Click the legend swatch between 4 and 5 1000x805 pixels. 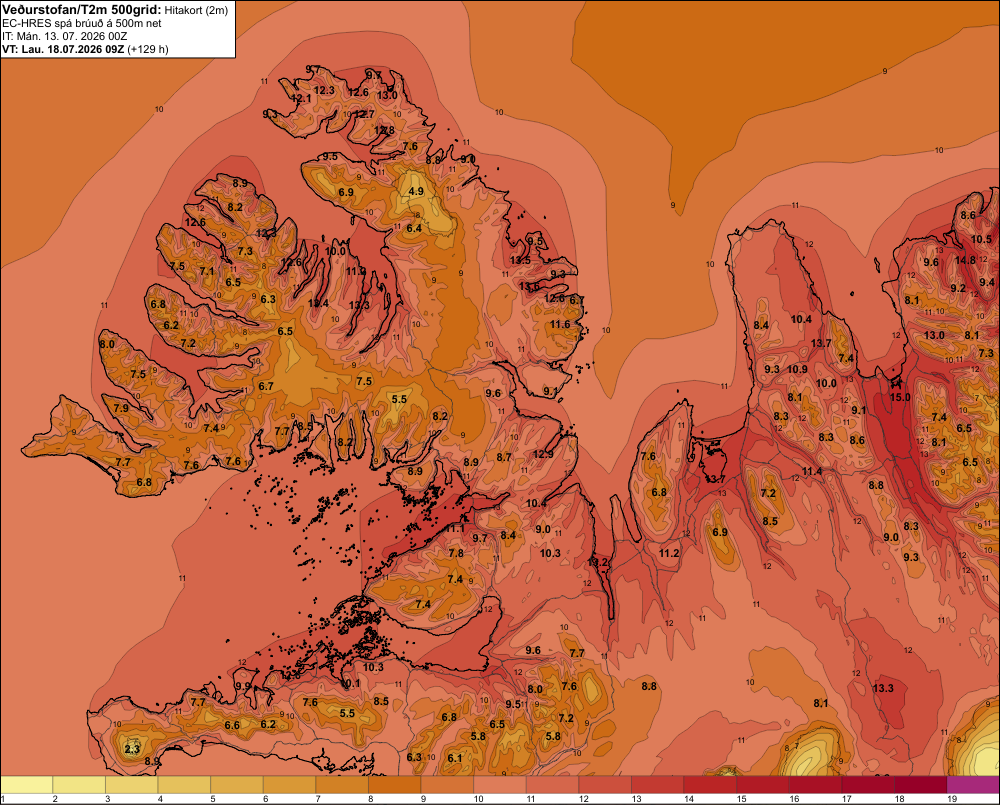point(184,784)
